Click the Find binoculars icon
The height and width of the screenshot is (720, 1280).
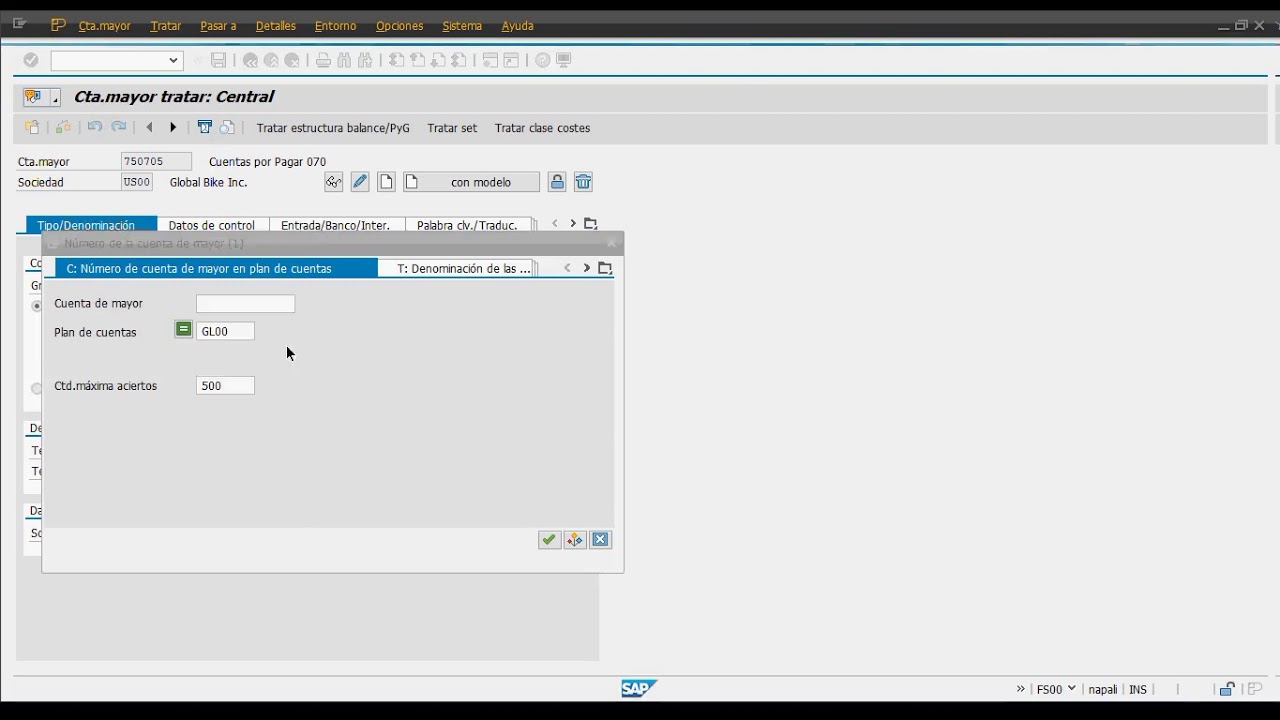pos(344,60)
